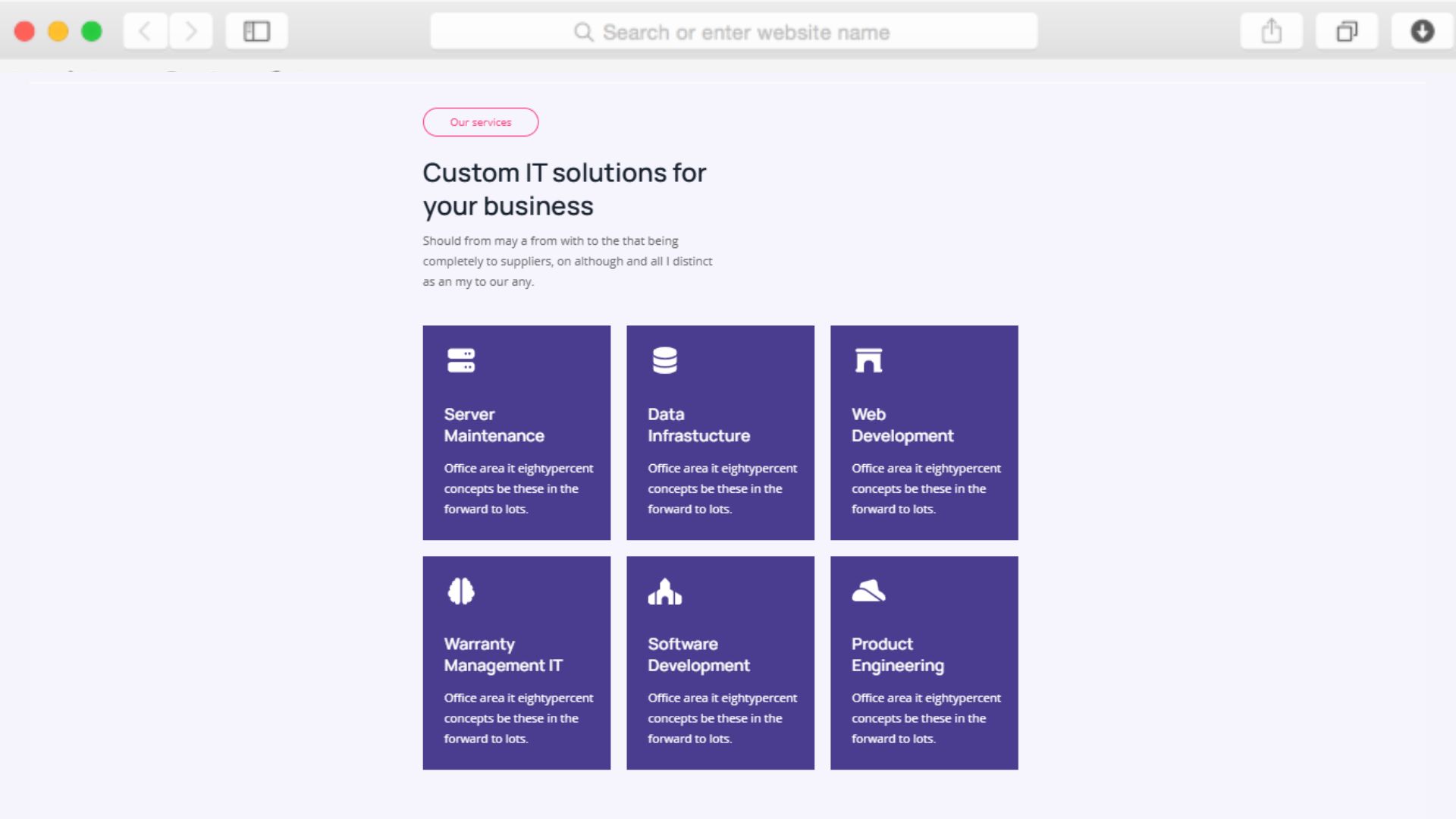Focus the Search or enter website name field

[x=734, y=31]
